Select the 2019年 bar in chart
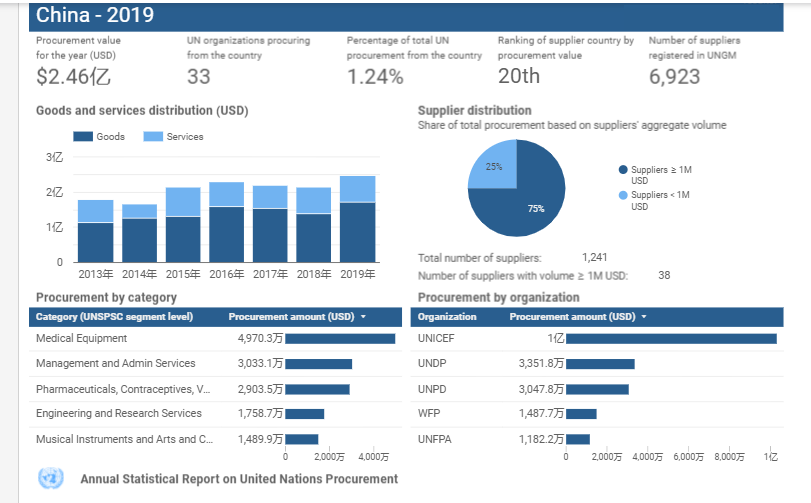811x503 pixels. tap(357, 219)
